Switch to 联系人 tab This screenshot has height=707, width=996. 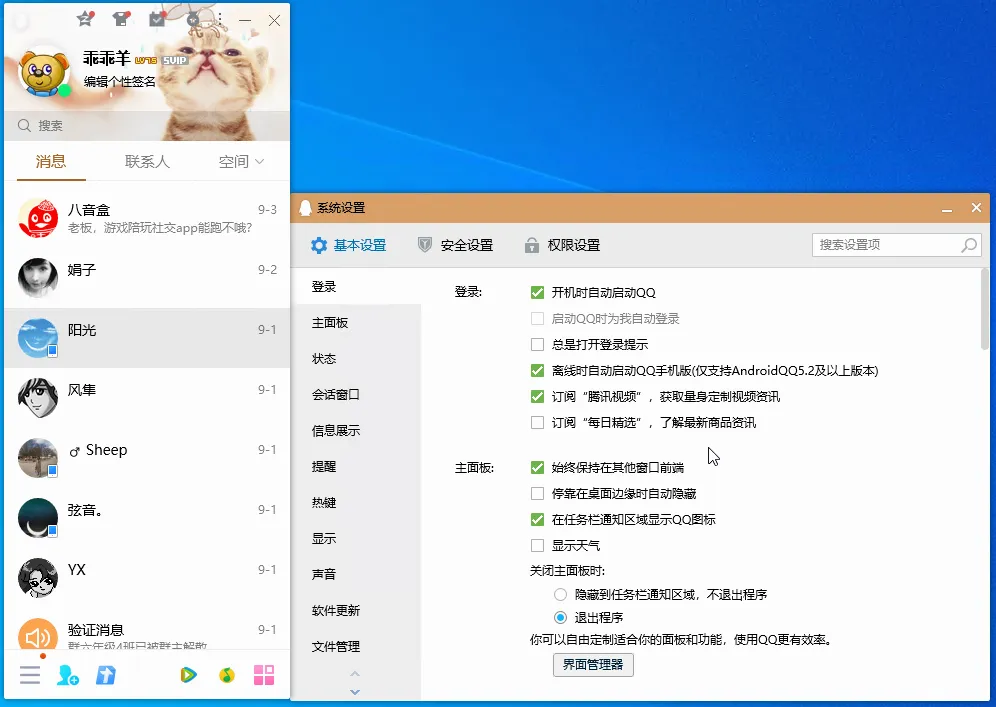tap(147, 161)
